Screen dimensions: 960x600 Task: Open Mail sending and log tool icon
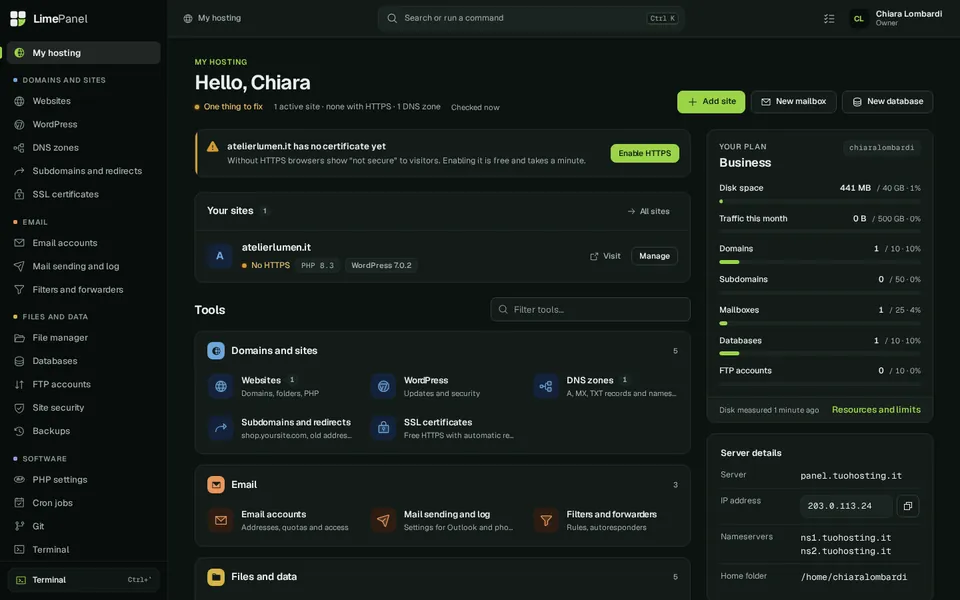click(383, 520)
